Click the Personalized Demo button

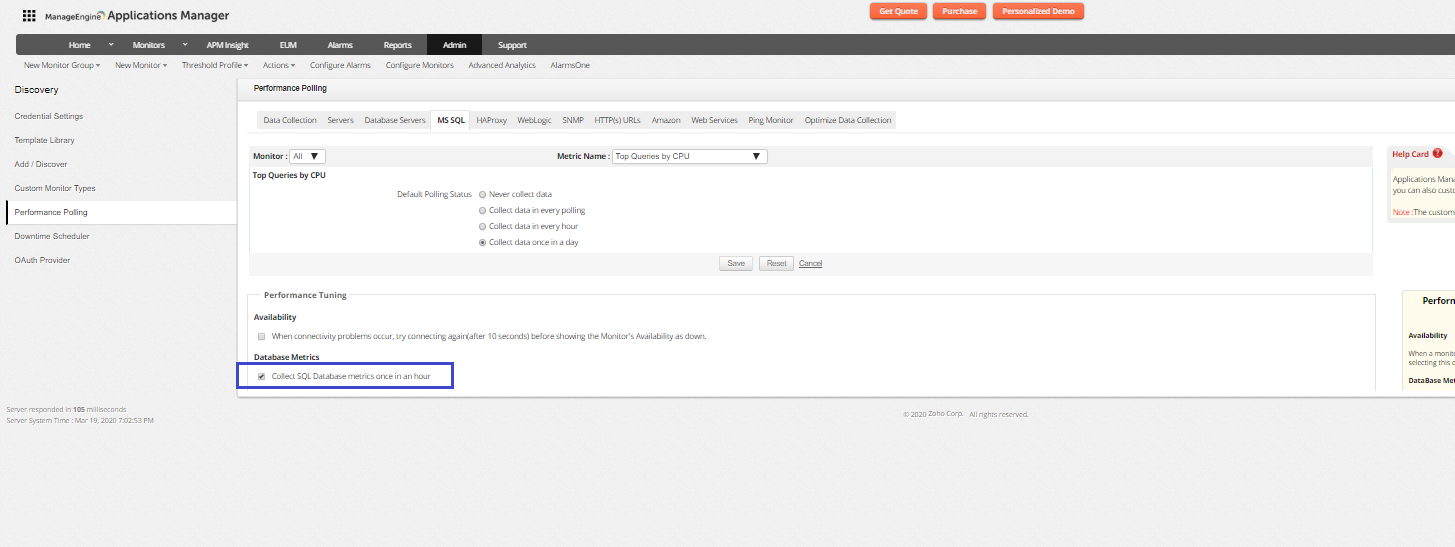coord(1038,11)
